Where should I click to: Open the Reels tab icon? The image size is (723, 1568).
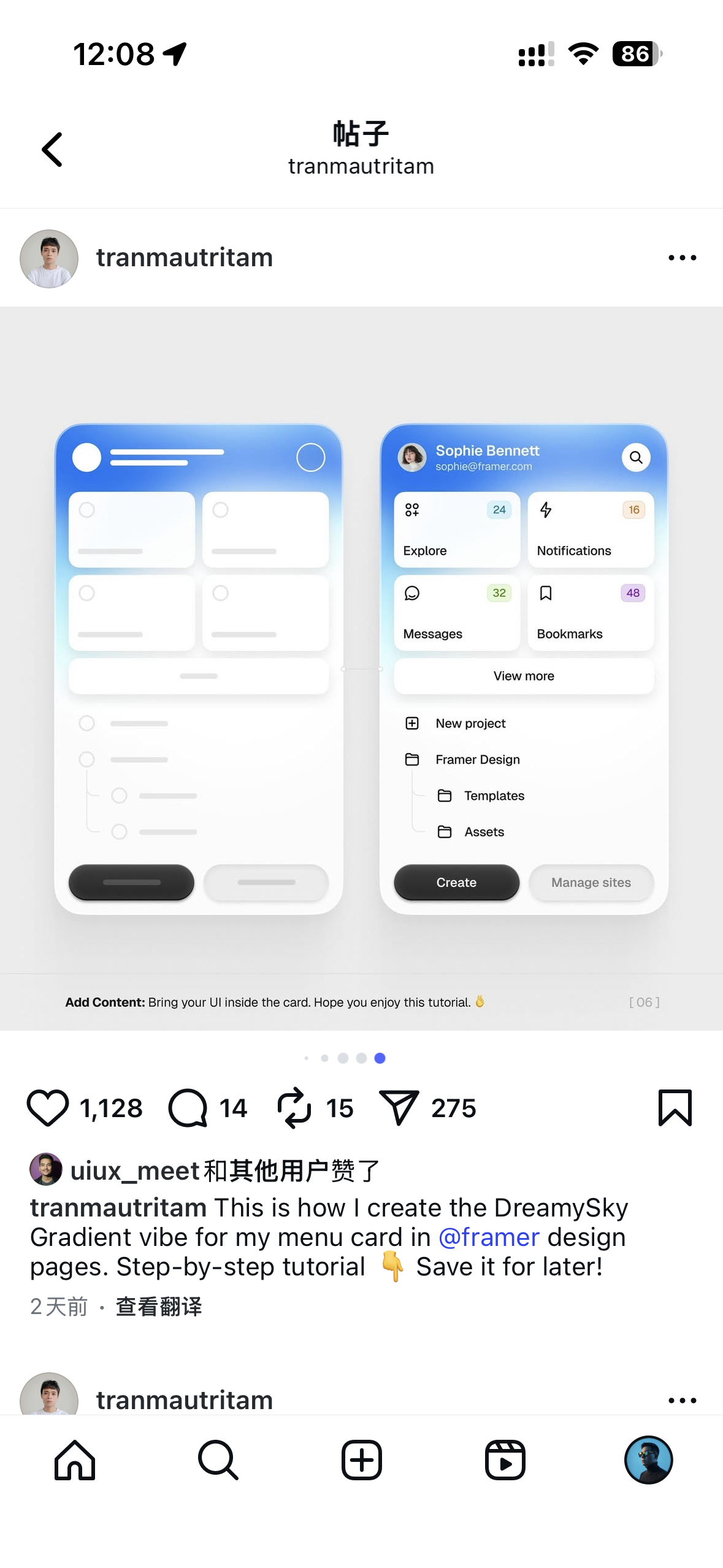[505, 1460]
